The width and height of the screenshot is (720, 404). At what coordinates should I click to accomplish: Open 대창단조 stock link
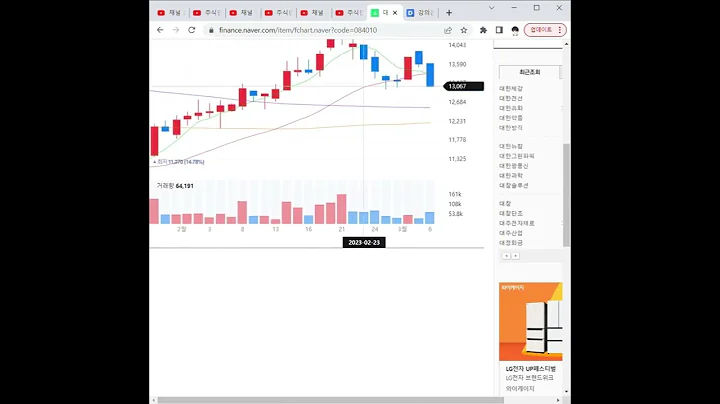point(511,213)
